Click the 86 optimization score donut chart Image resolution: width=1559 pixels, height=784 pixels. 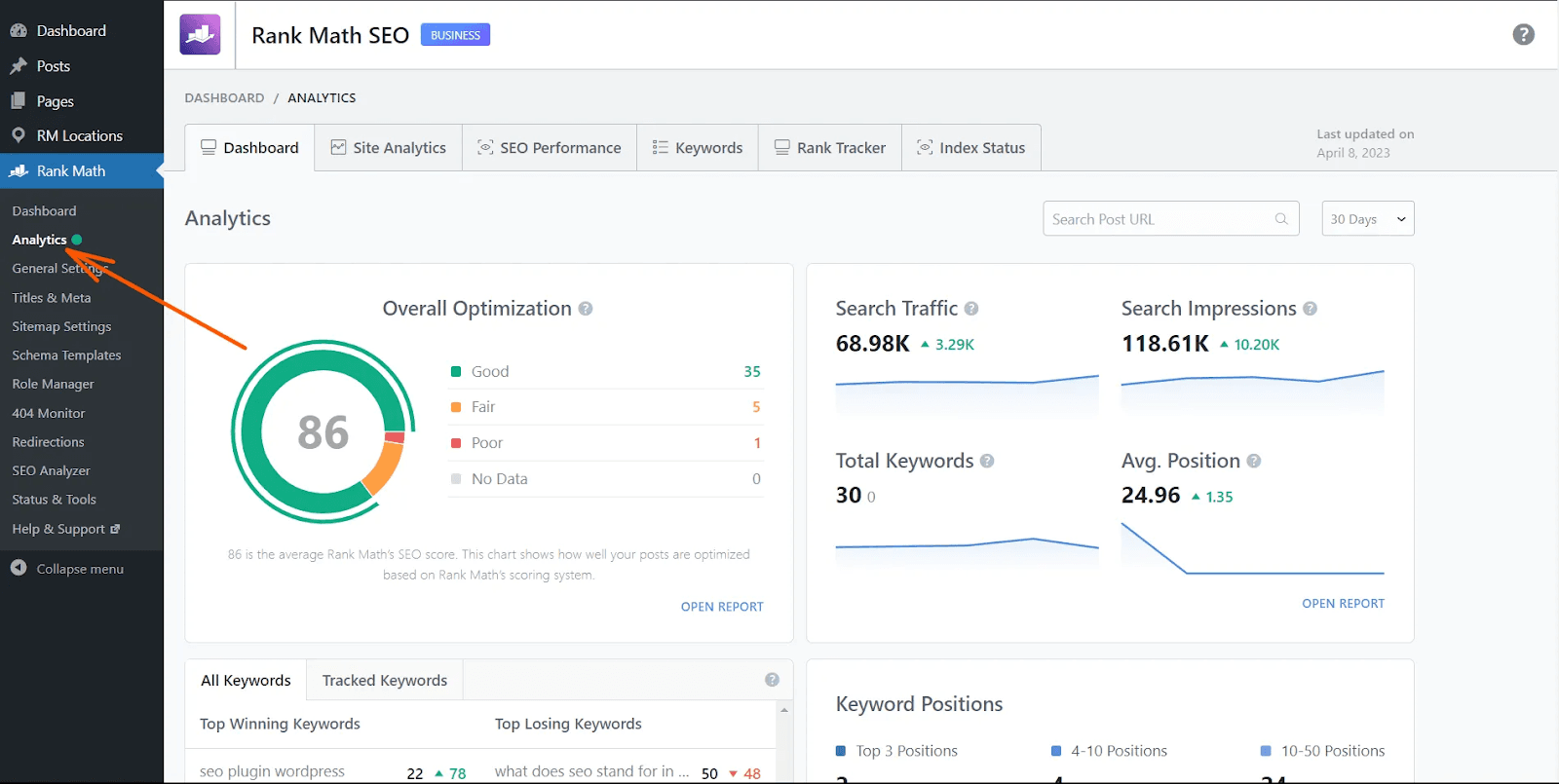tap(323, 431)
